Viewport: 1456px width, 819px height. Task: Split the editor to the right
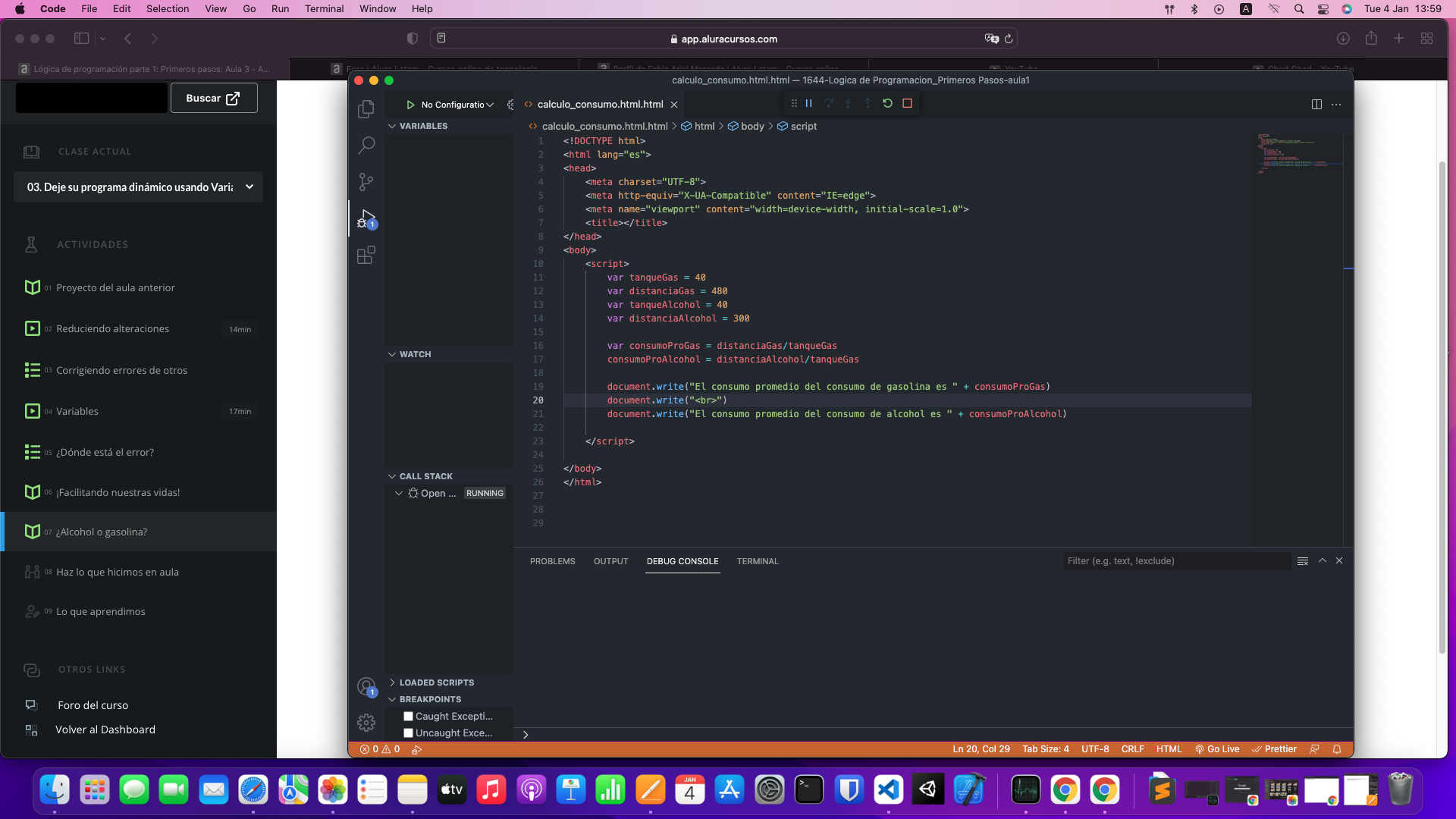[1316, 104]
